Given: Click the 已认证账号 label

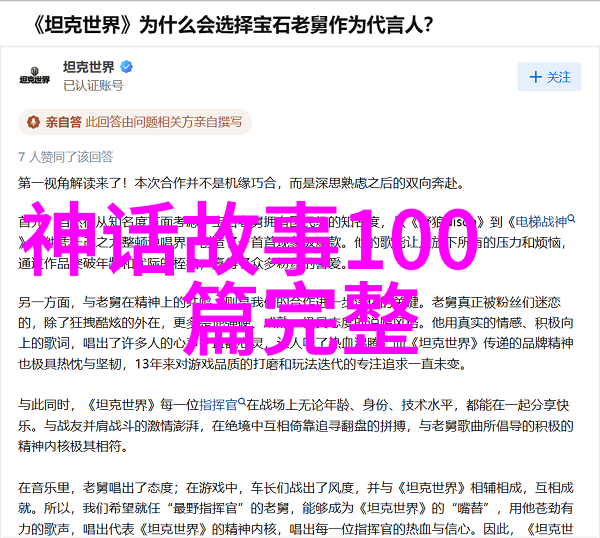Looking at the screenshot, I should tap(93, 85).
